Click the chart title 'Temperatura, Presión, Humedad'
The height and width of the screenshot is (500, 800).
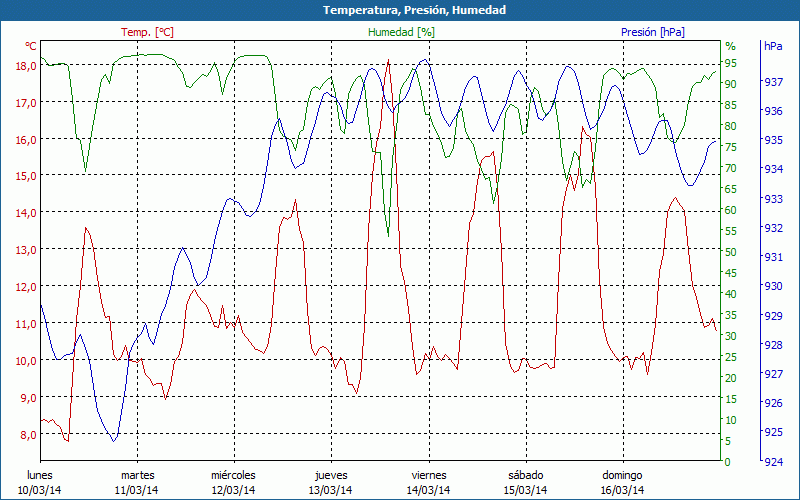point(400,10)
